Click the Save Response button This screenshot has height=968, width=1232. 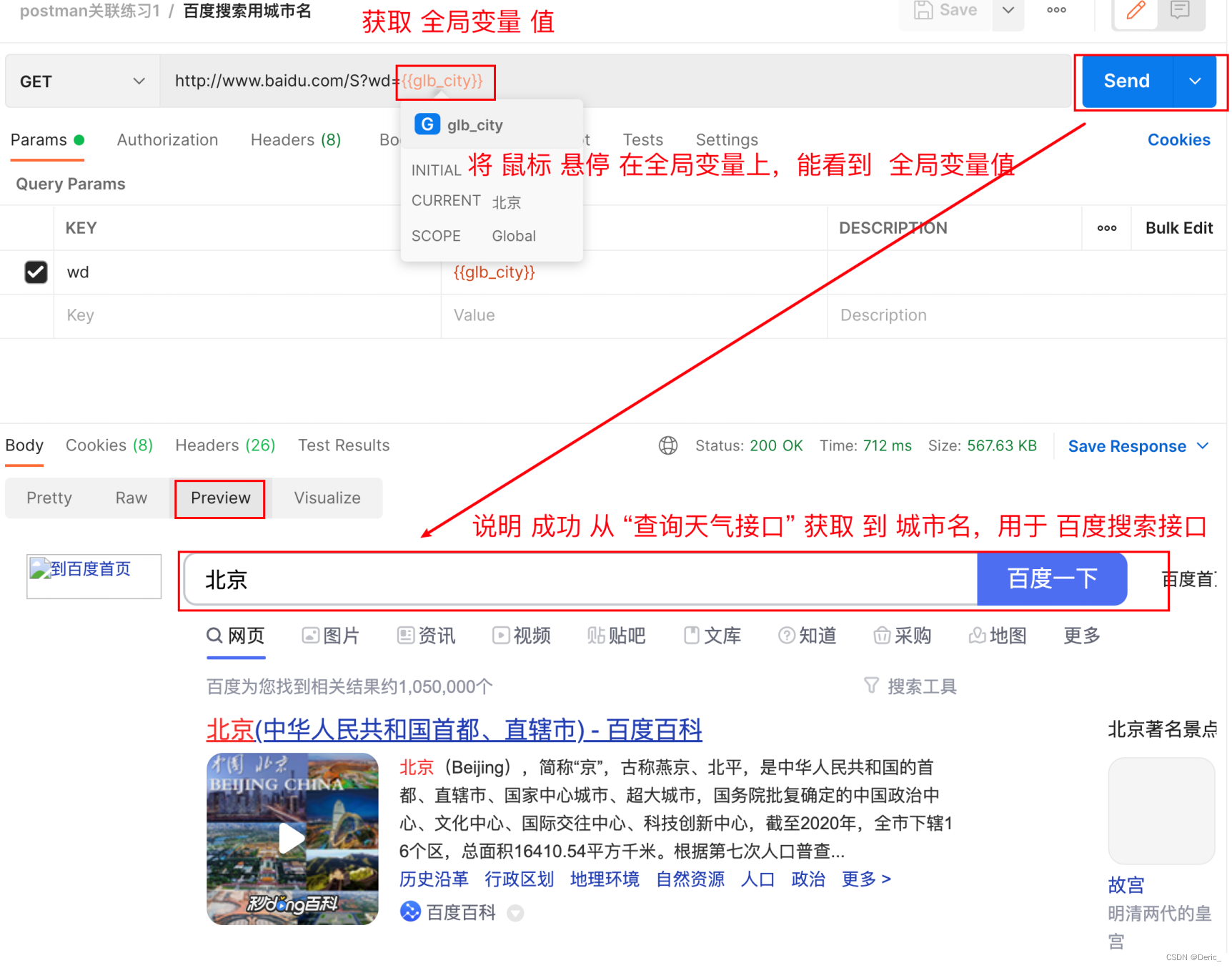point(1127,447)
